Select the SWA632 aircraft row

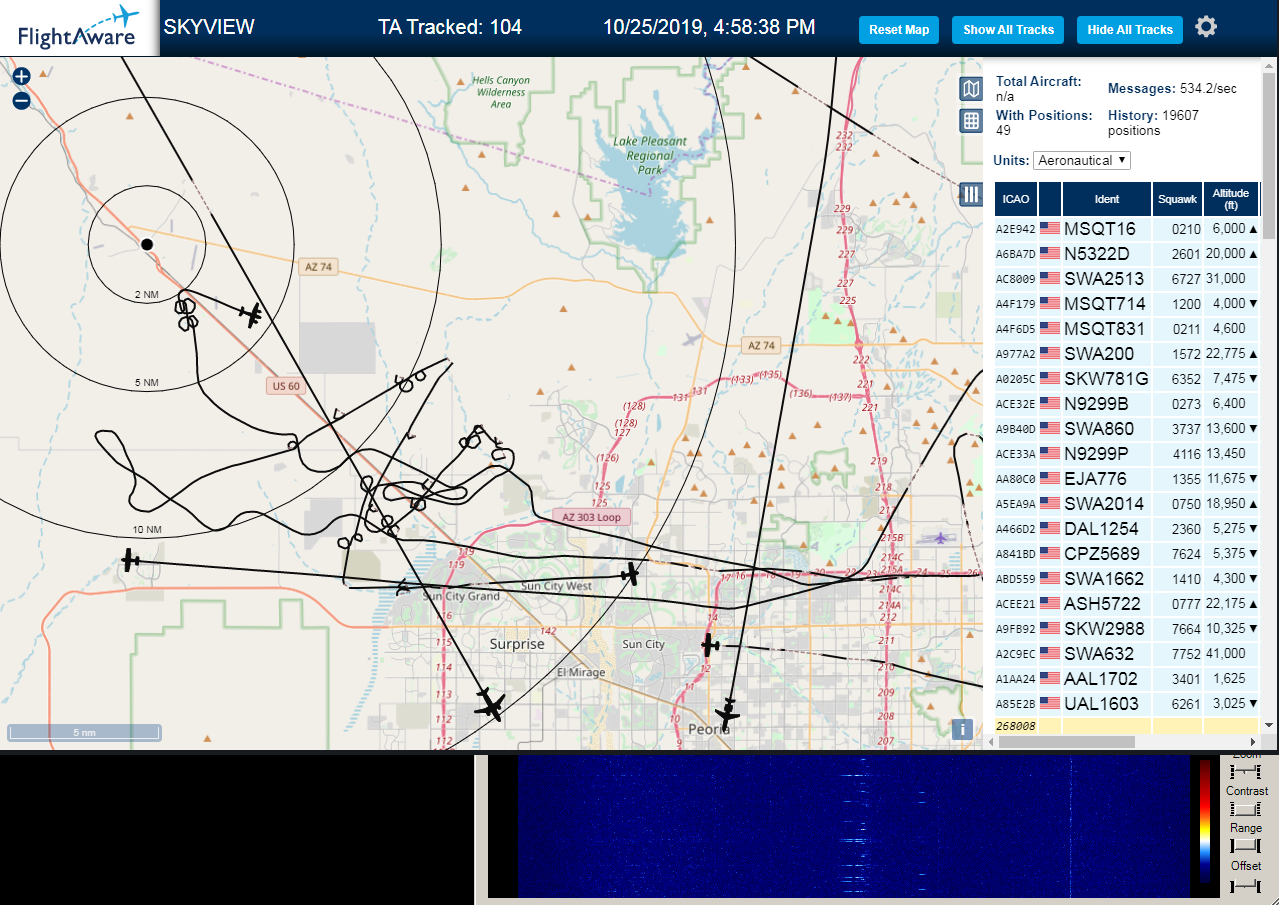(1126, 654)
